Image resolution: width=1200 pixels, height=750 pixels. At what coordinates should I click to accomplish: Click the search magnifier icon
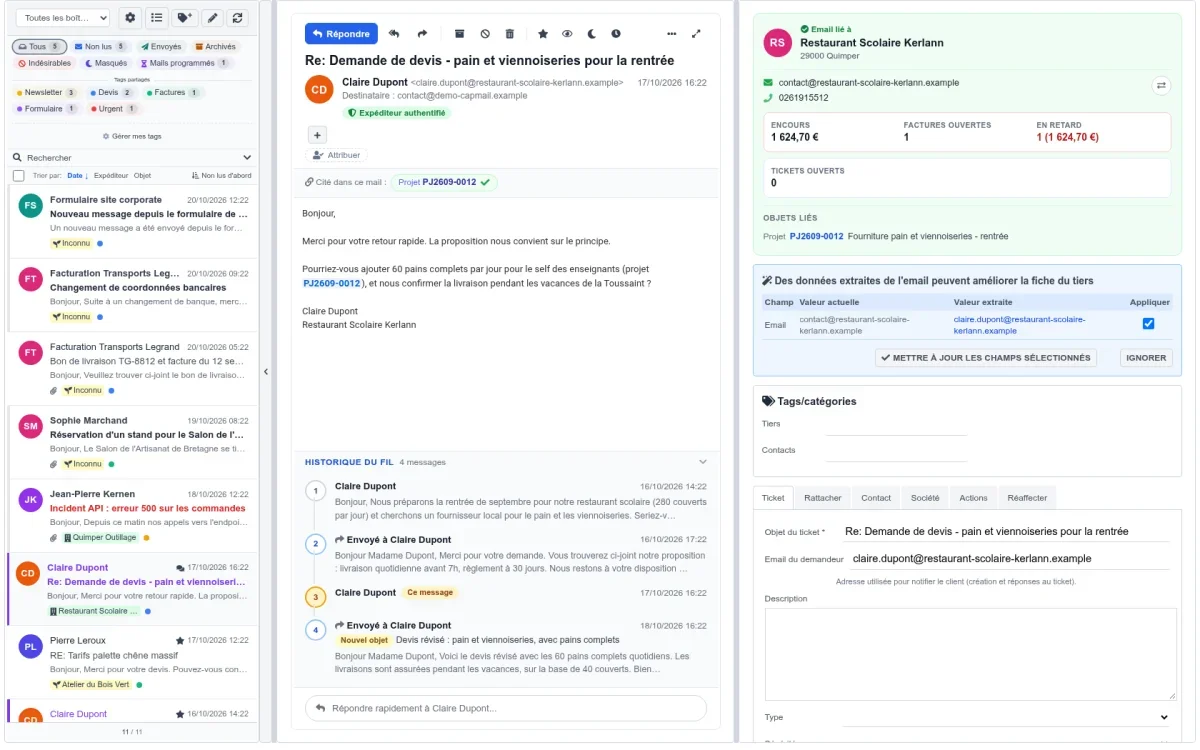tap(17, 158)
